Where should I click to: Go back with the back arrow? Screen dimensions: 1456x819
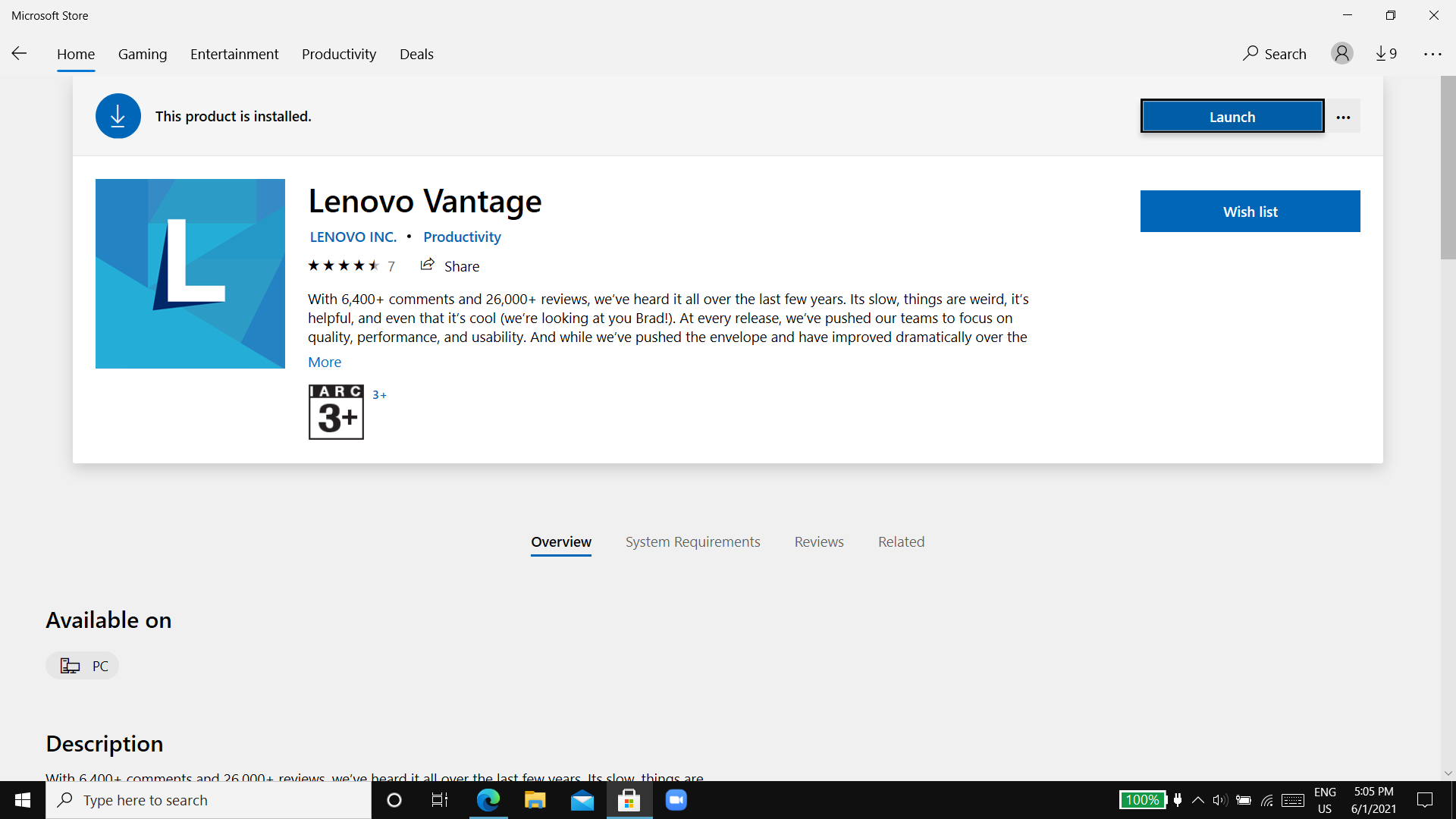pos(19,53)
